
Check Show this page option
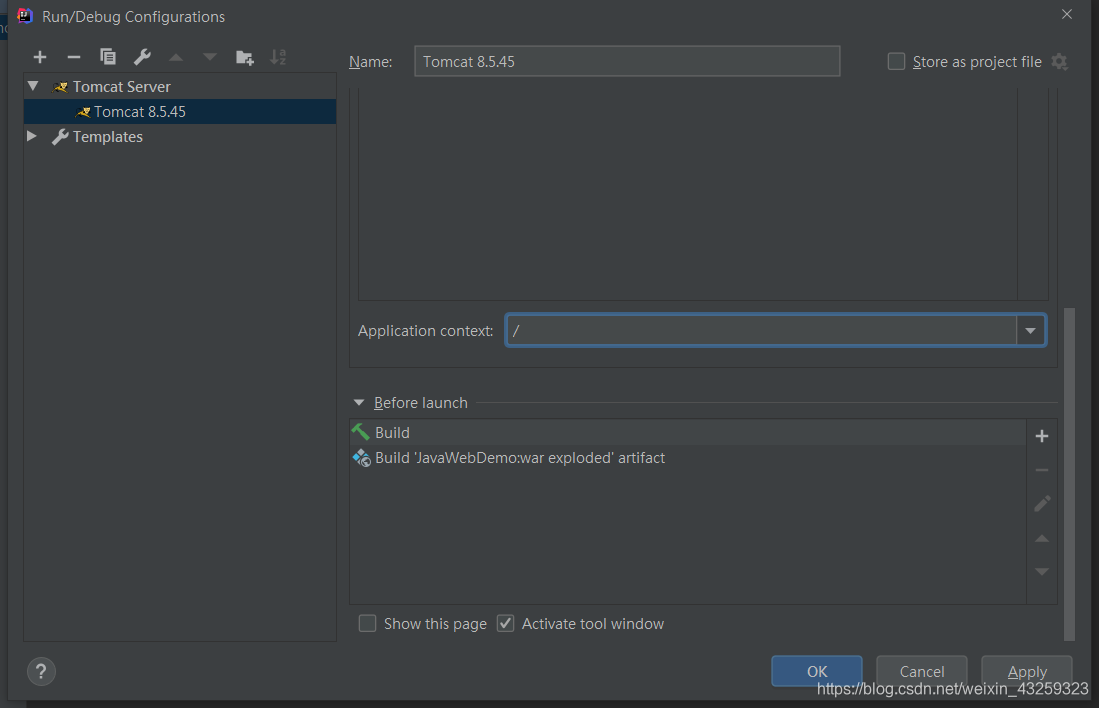(367, 623)
